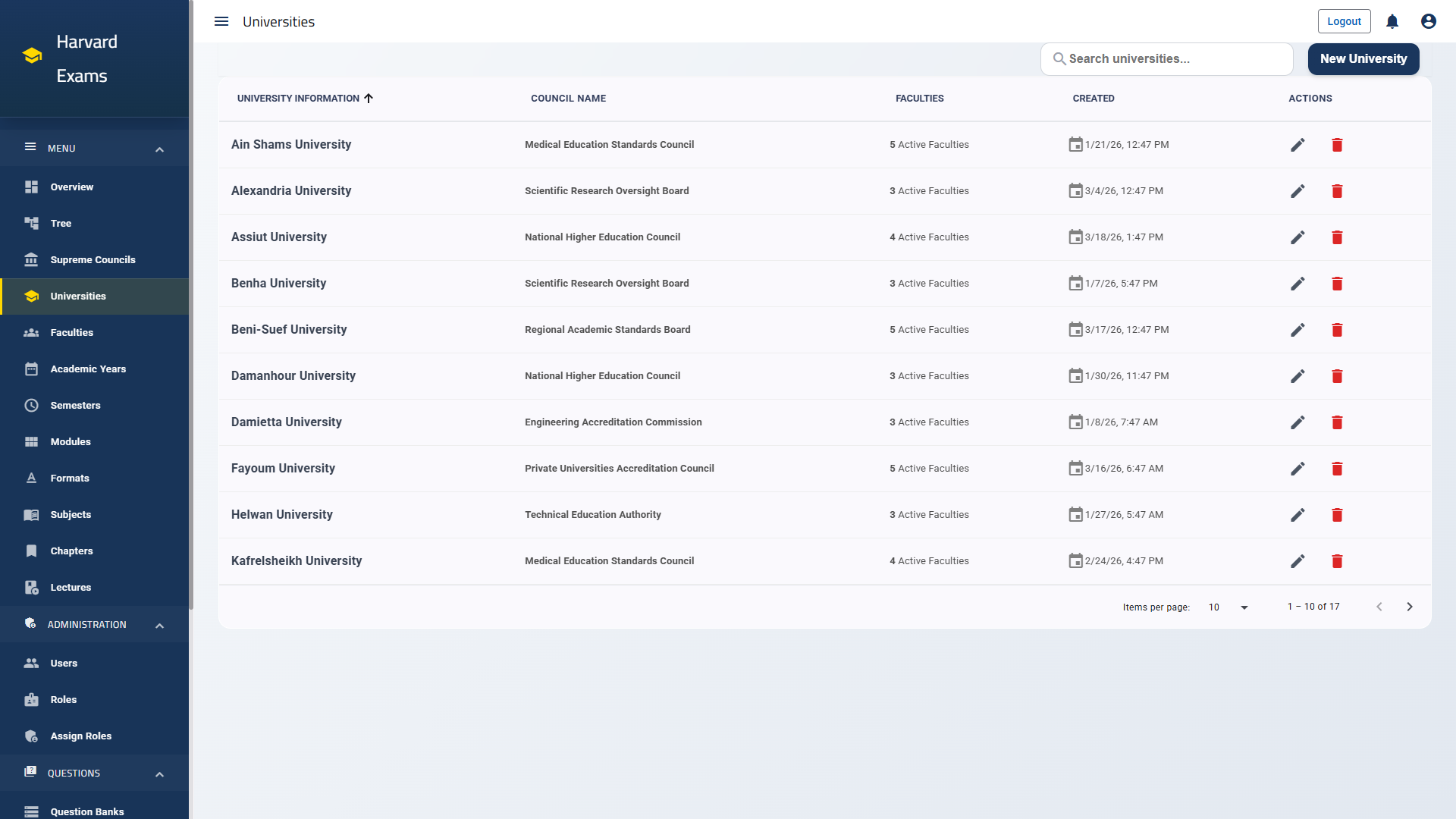Open the Tree section icon
1456x819 pixels.
pyautogui.click(x=31, y=223)
